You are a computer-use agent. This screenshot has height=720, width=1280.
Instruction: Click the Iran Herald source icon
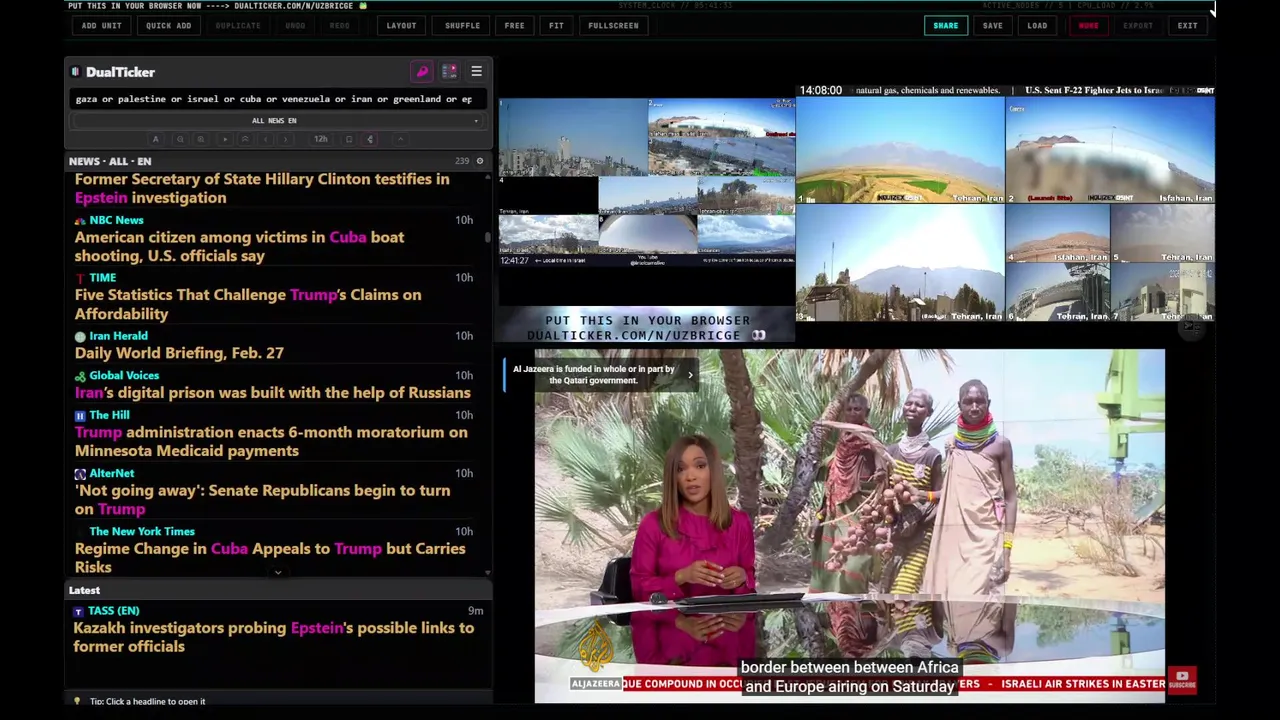(x=80, y=337)
